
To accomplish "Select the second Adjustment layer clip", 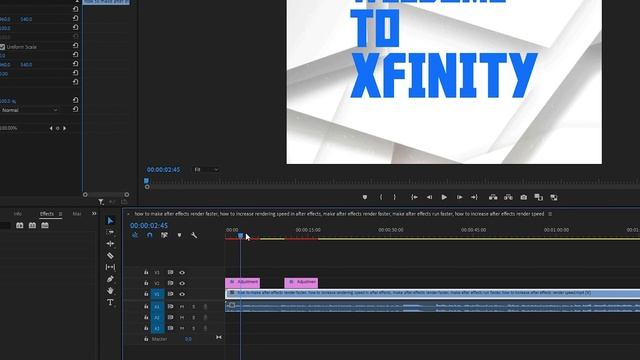I will (301, 282).
